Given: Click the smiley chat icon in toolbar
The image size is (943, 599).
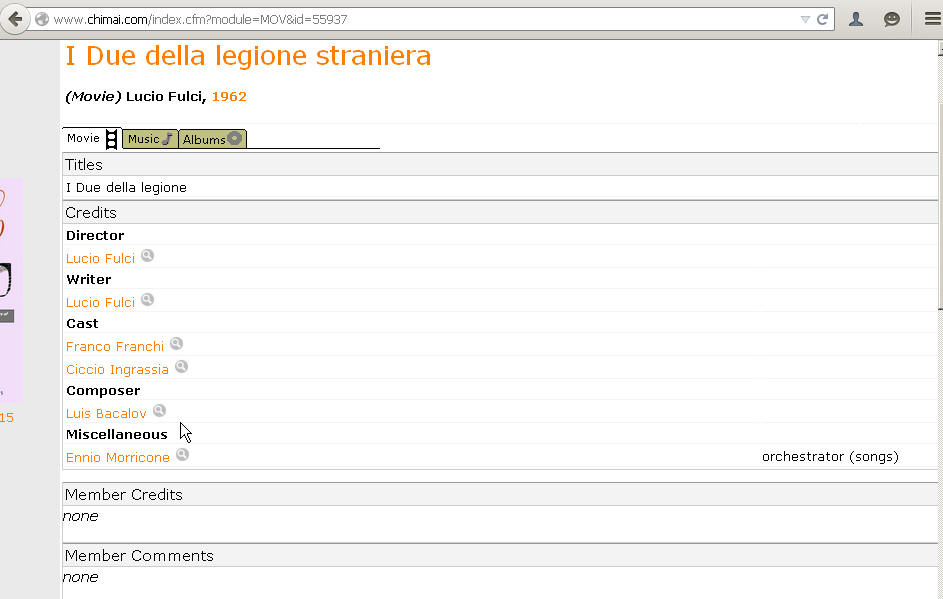Looking at the screenshot, I should click(x=892, y=19).
